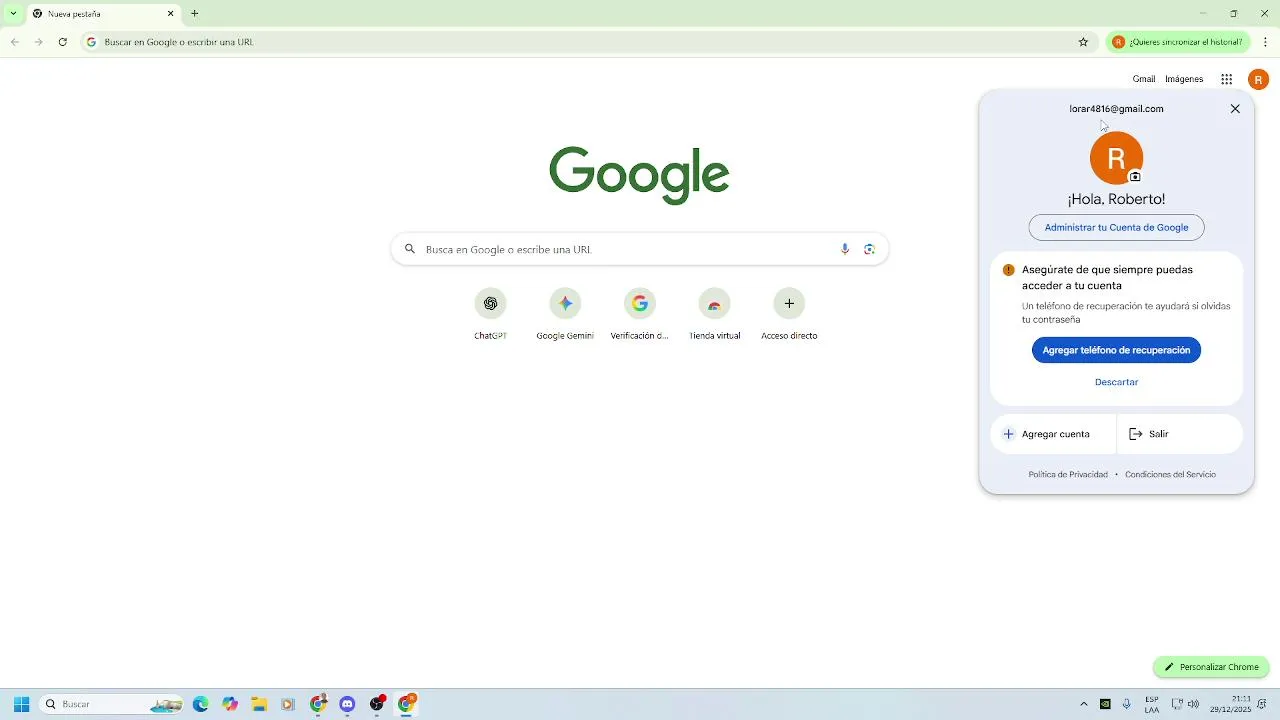Open a new tab with plus button
The width and height of the screenshot is (1280, 720).
click(x=195, y=14)
